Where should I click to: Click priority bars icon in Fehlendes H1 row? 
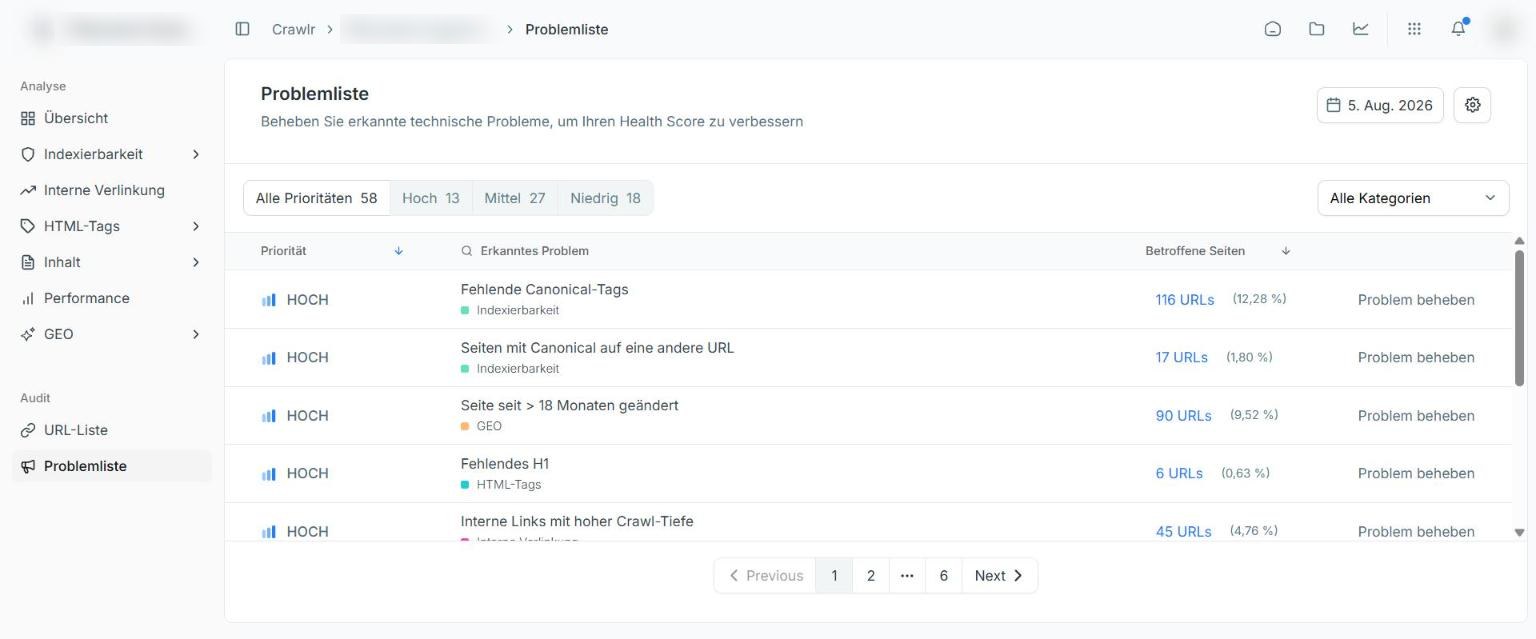268,474
